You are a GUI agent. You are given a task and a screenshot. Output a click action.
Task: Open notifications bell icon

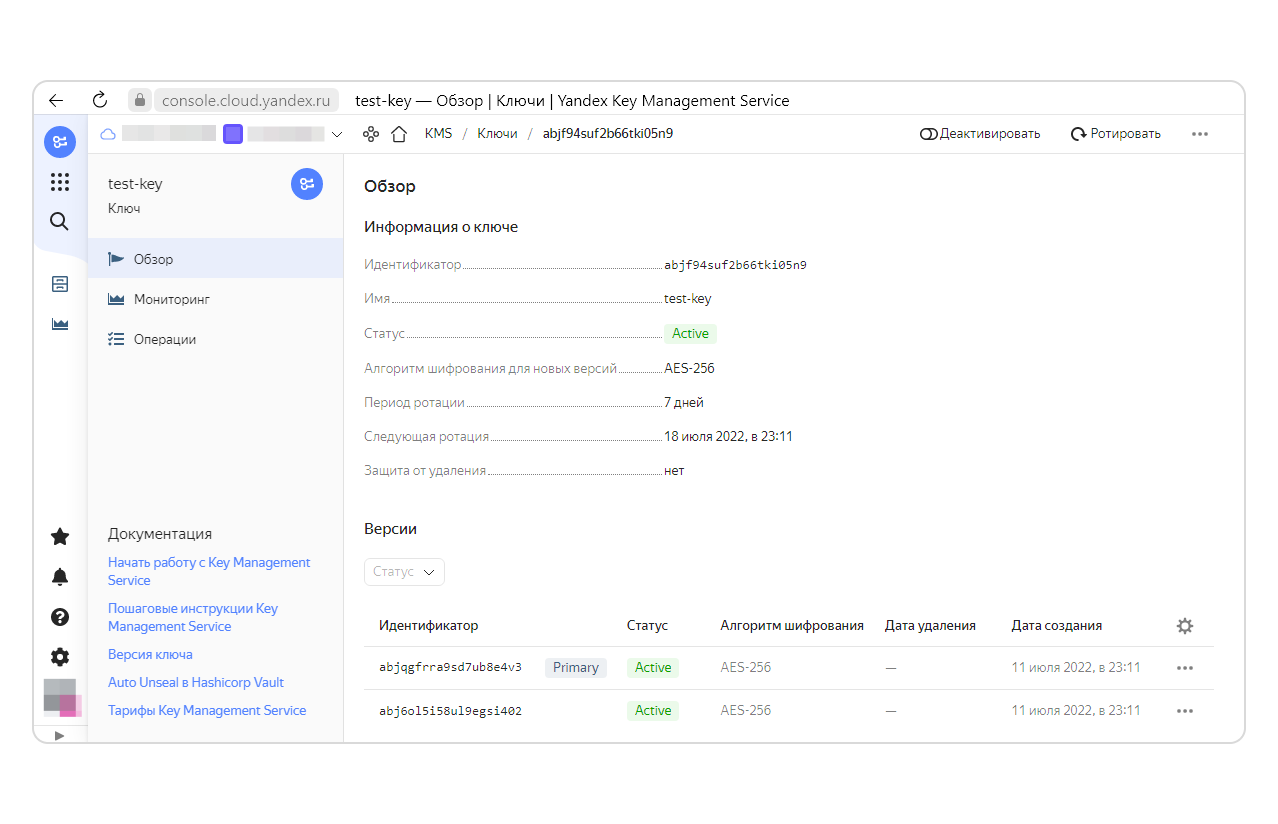pyautogui.click(x=60, y=577)
